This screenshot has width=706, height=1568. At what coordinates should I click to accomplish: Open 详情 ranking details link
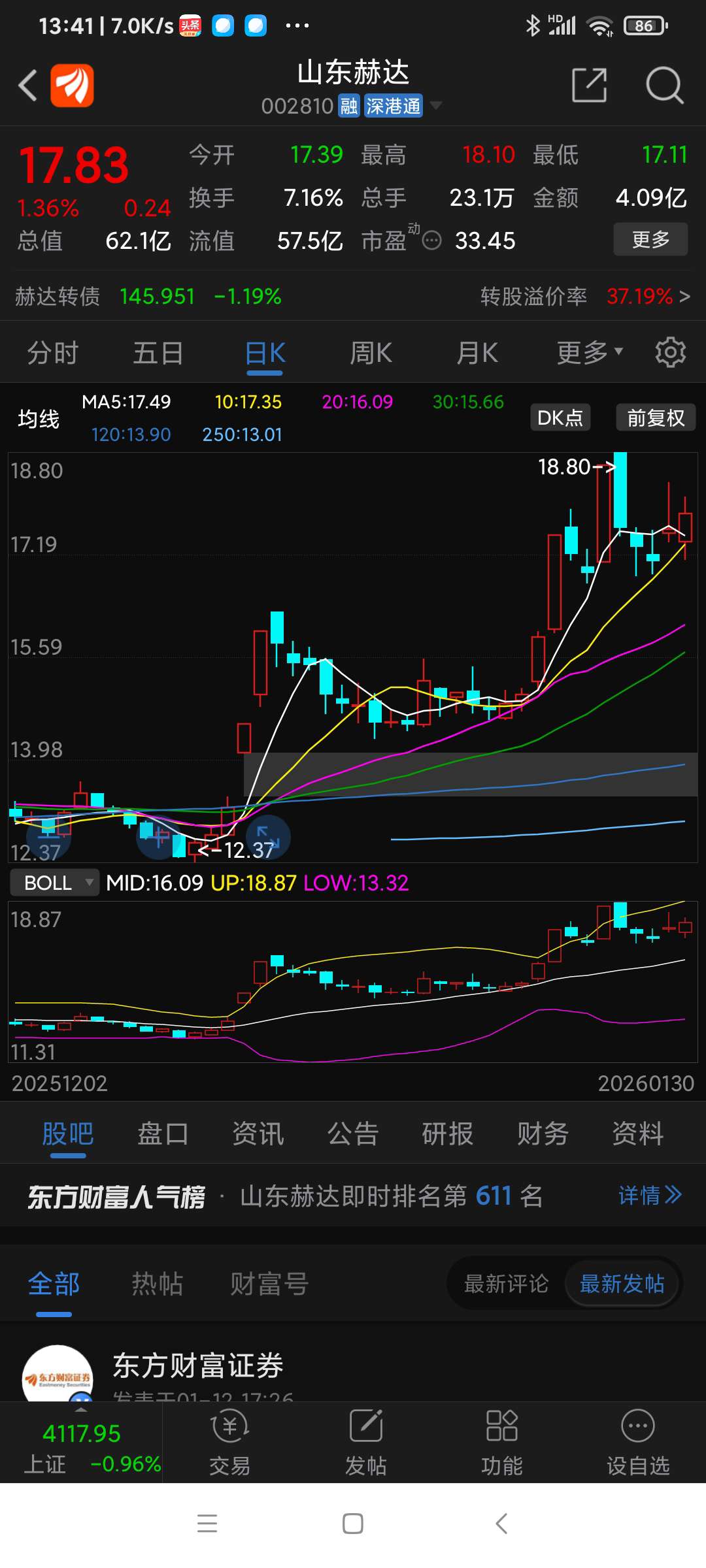click(x=650, y=1196)
